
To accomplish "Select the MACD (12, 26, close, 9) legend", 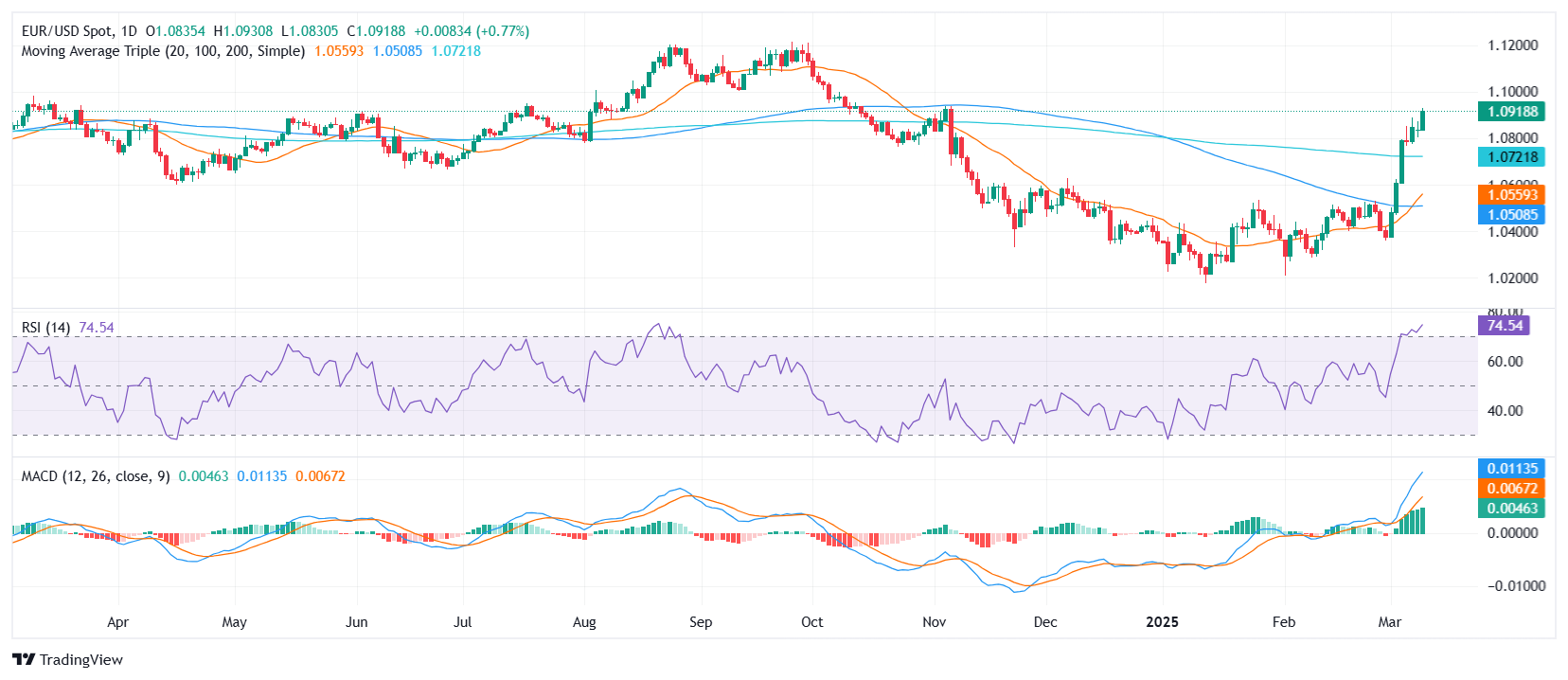I will coord(96,476).
